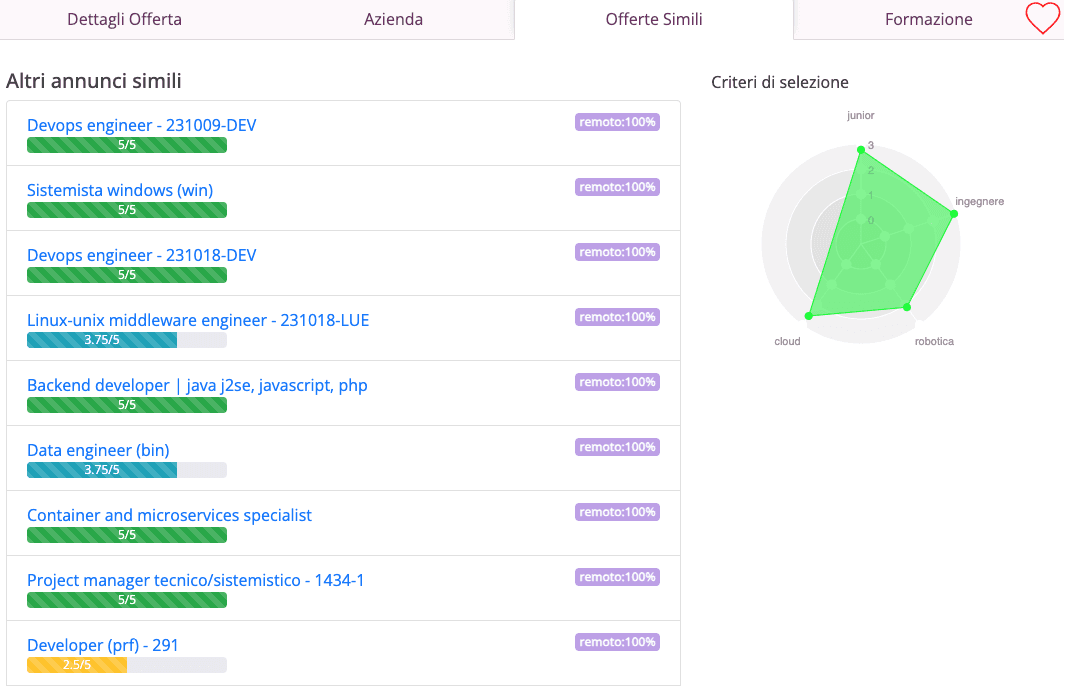The width and height of the screenshot is (1066, 686).
Task: Click 5/5 score bar under Project manager tecnico
Action: (126, 600)
